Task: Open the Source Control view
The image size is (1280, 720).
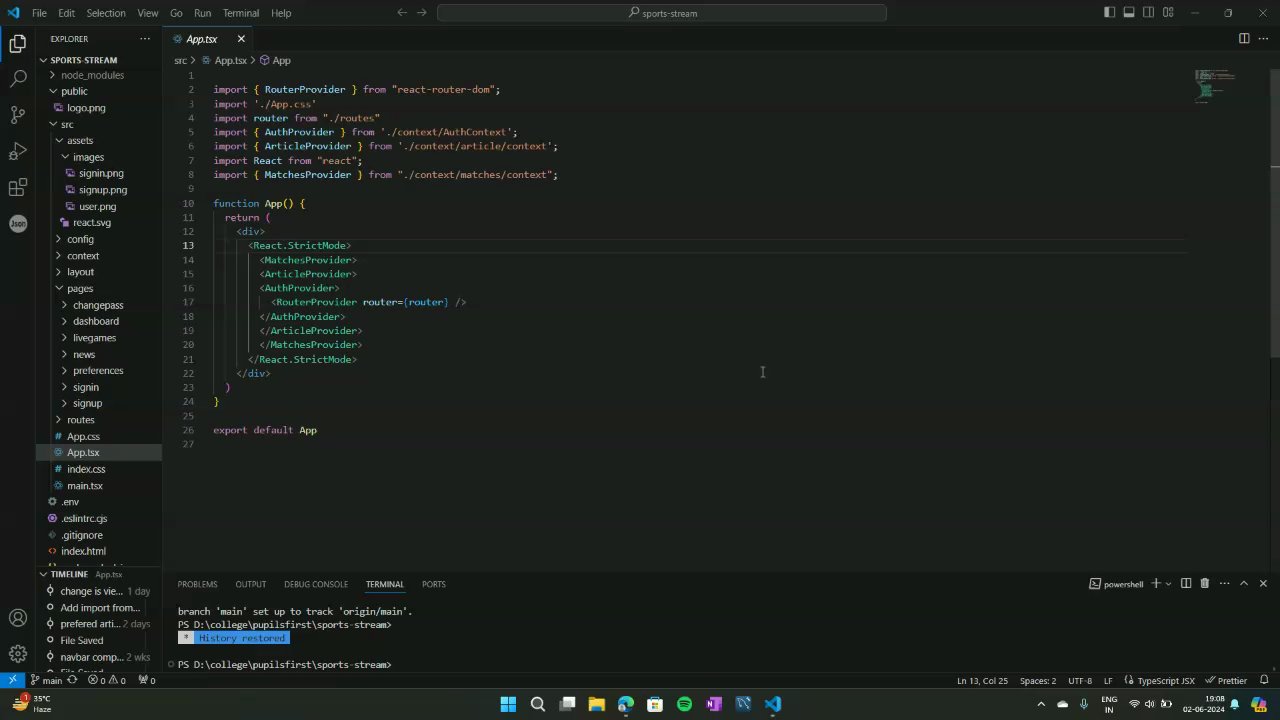Action: coord(18,115)
